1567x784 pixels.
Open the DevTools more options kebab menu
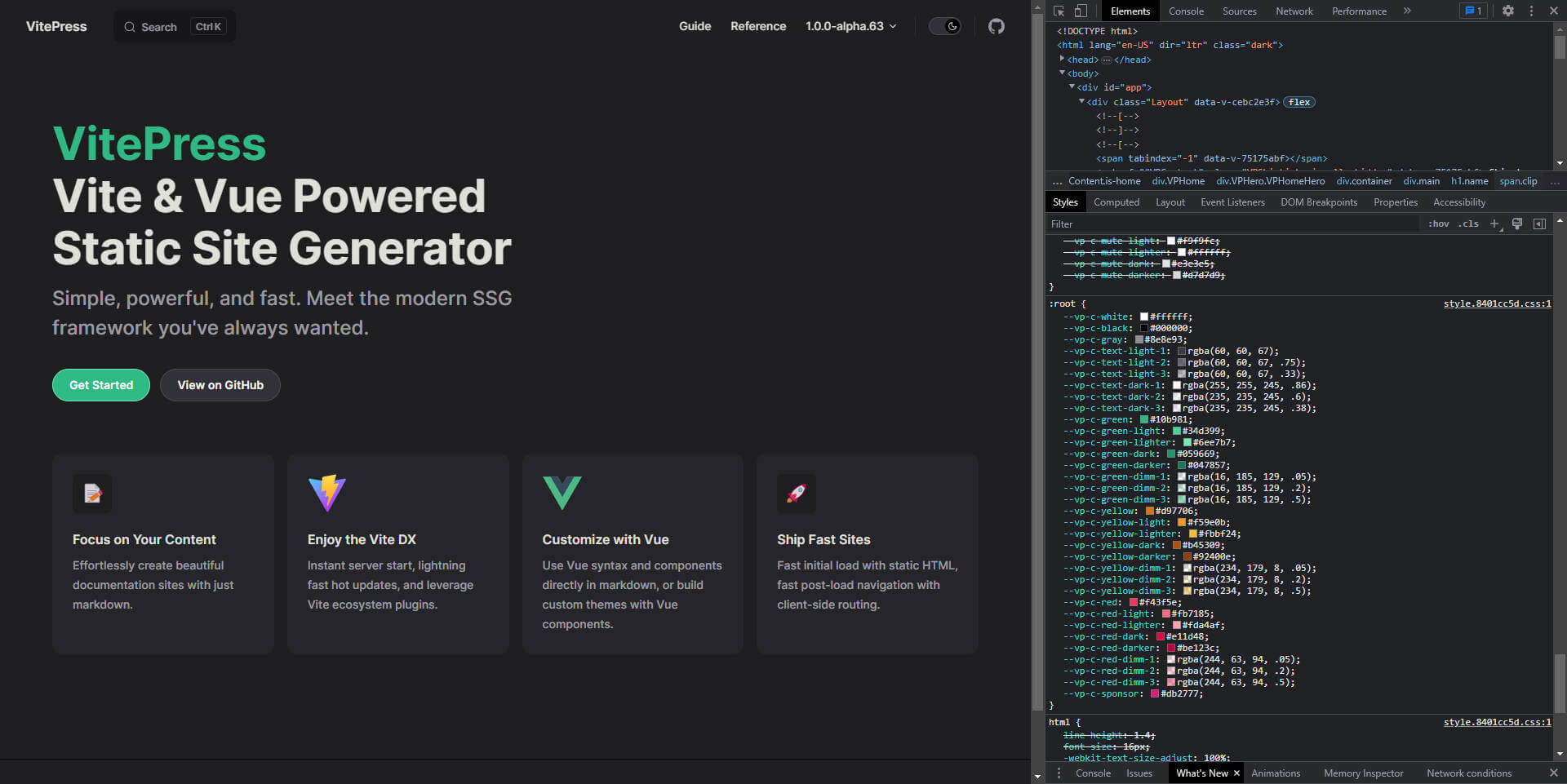click(x=1531, y=11)
